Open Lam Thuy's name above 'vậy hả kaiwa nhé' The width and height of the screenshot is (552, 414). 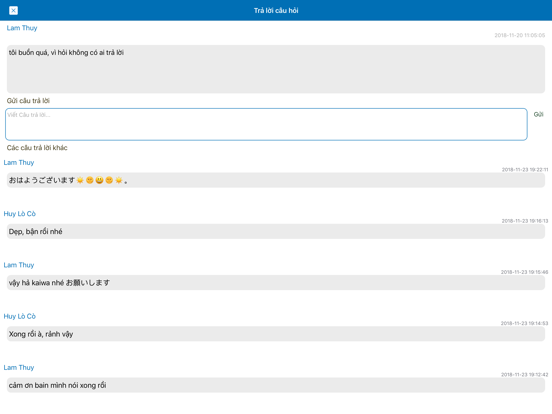(19, 265)
